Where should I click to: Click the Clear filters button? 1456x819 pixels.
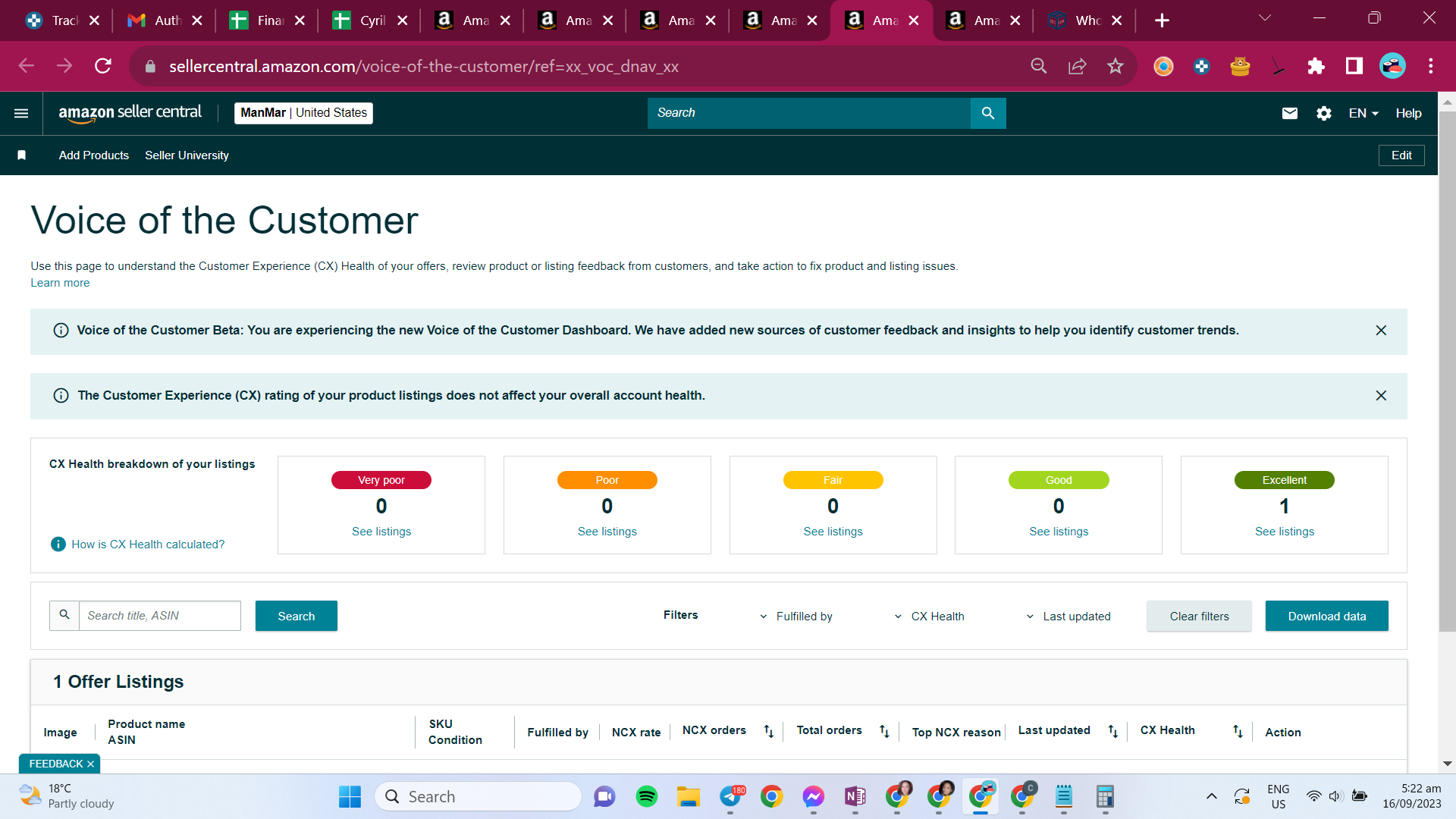(1199, 616)
